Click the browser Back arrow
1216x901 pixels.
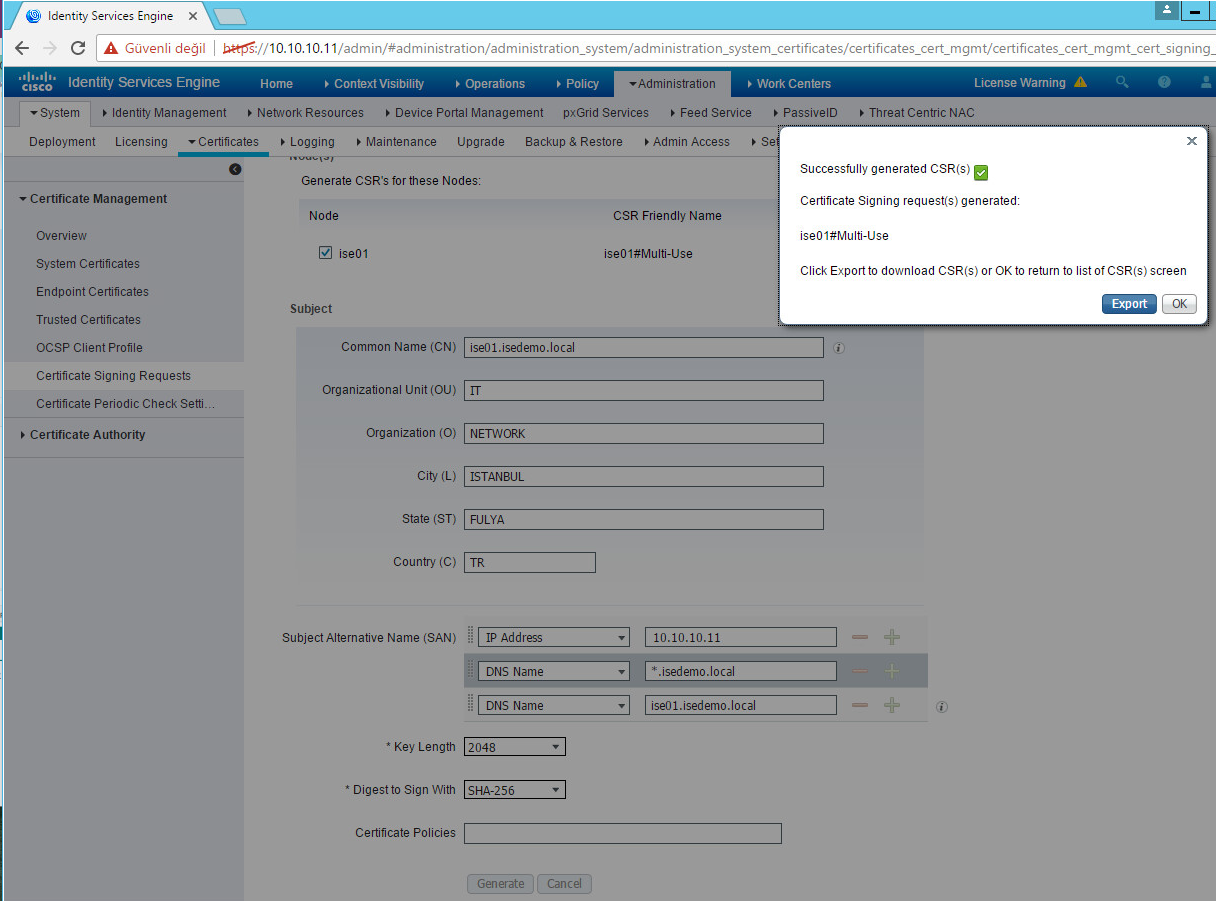[x=22, y=48]
